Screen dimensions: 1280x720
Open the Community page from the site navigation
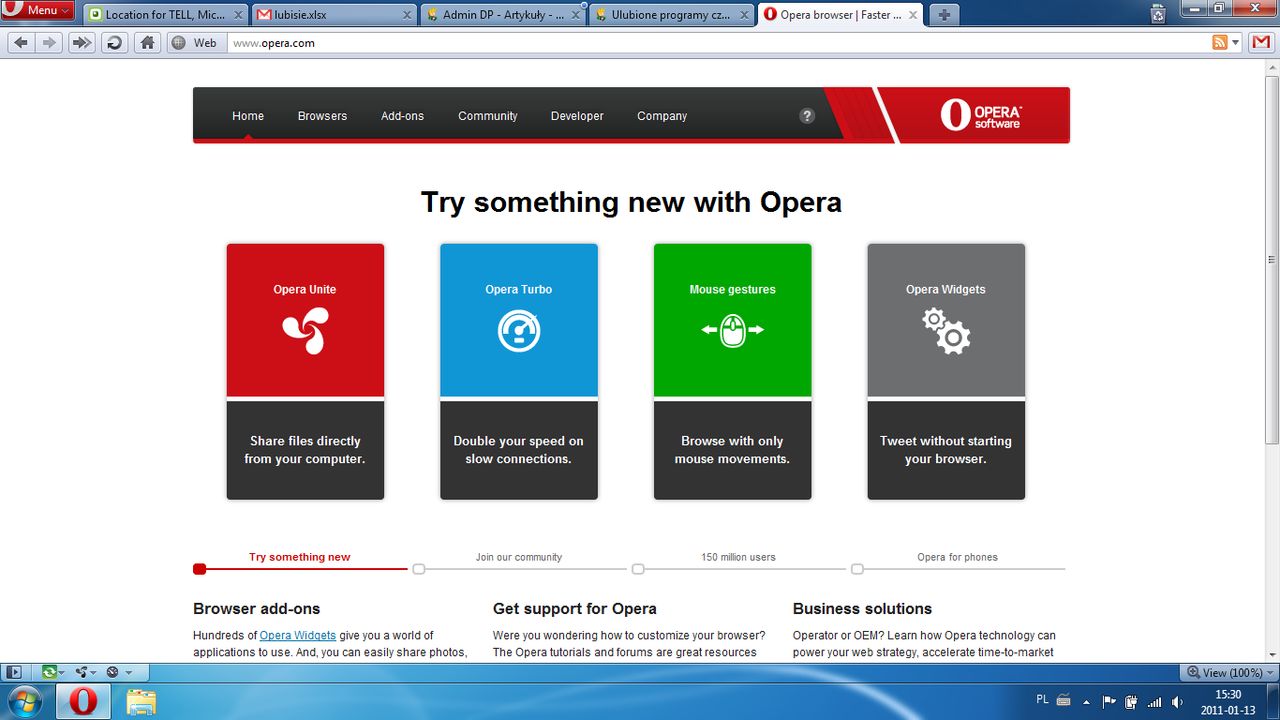coord(487,115)
